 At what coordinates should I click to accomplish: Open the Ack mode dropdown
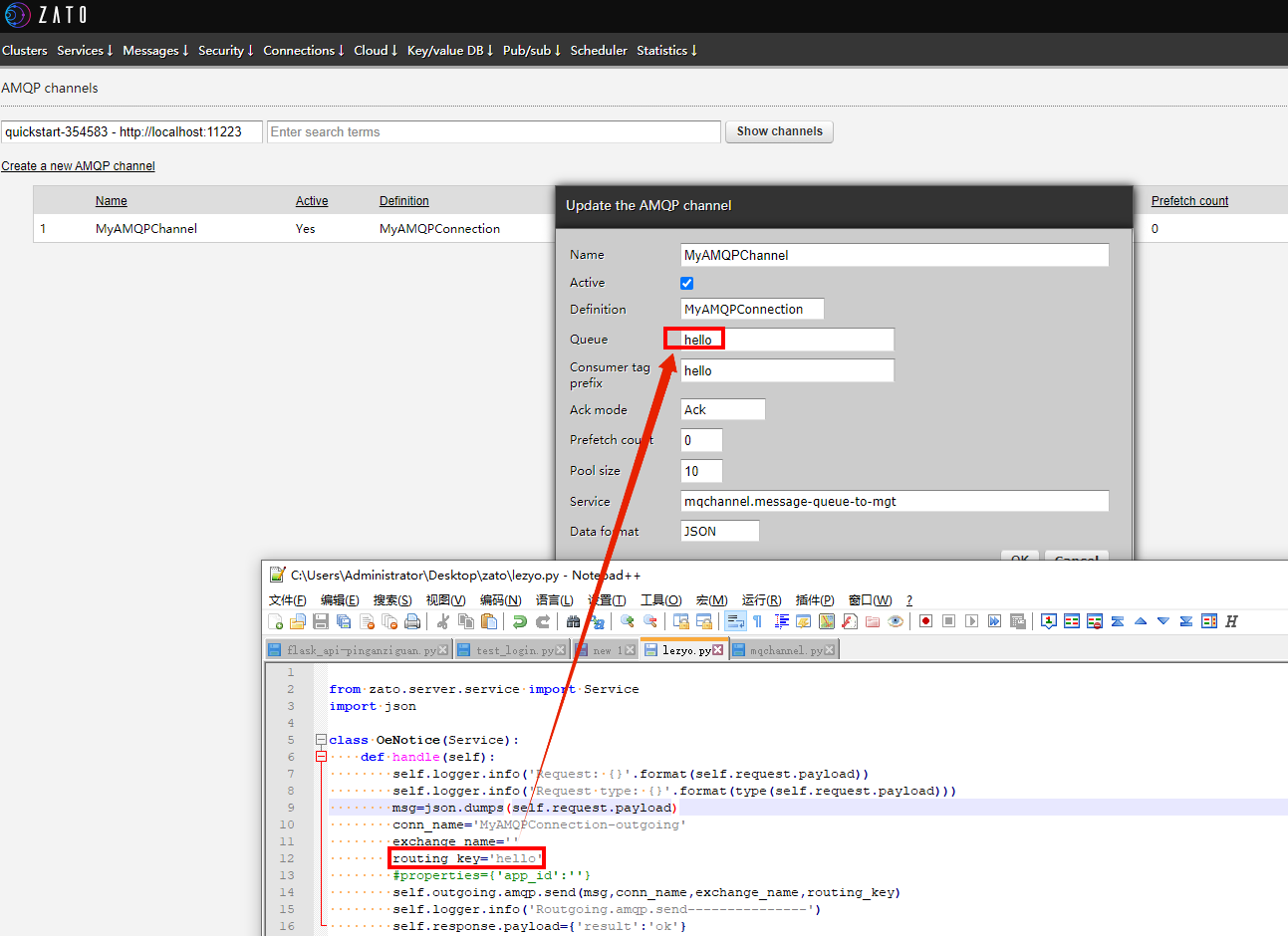click(723, 409)
